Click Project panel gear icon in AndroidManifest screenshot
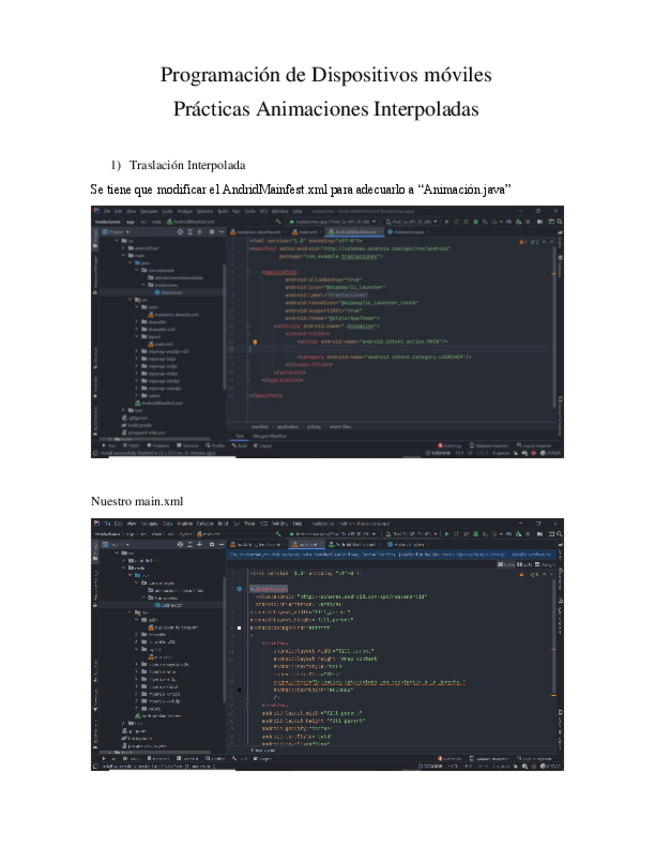Screen dimensions: 655x848 tap(211, 231)
